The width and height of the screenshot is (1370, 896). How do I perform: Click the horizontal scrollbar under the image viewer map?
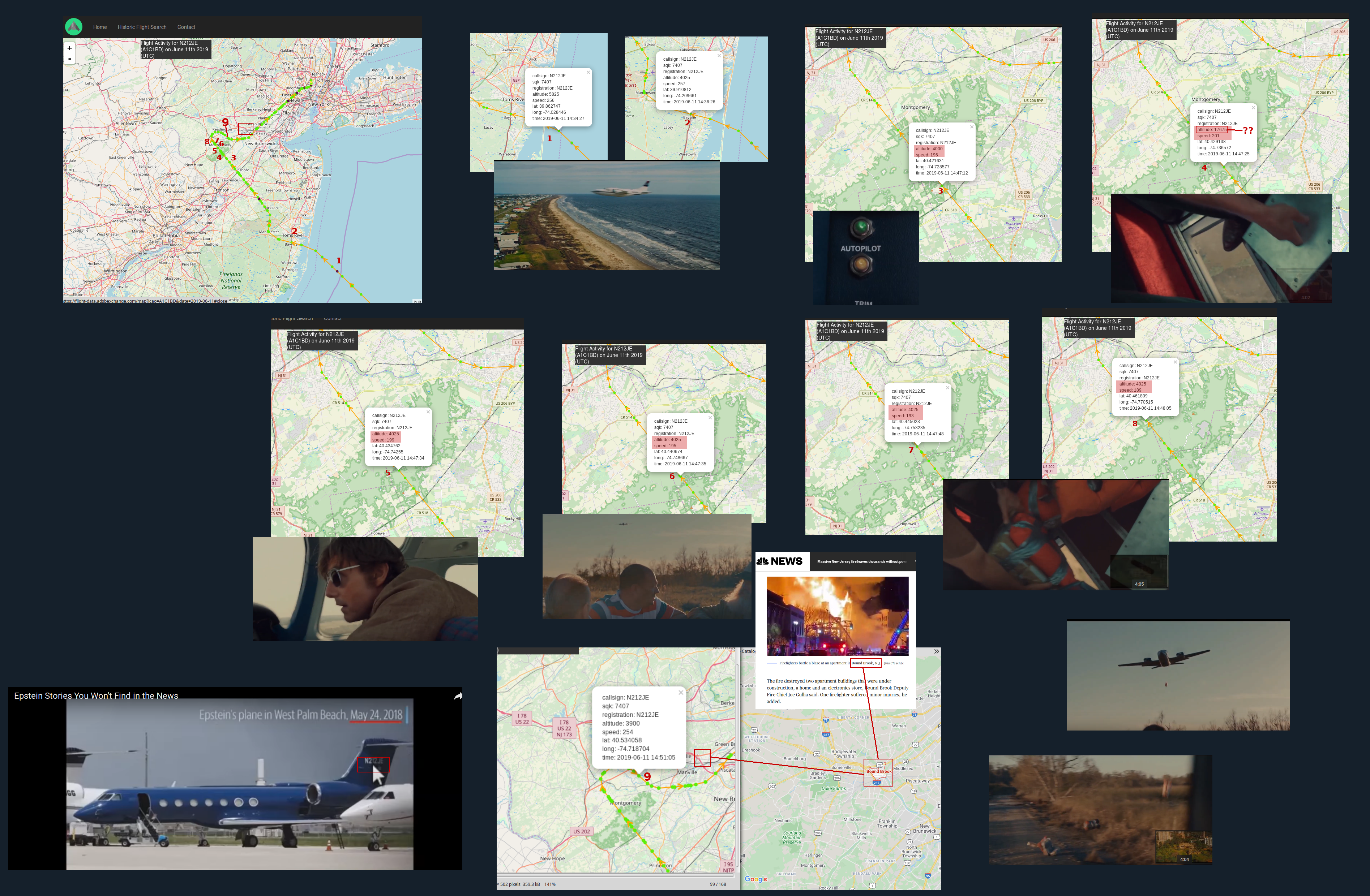616,876
